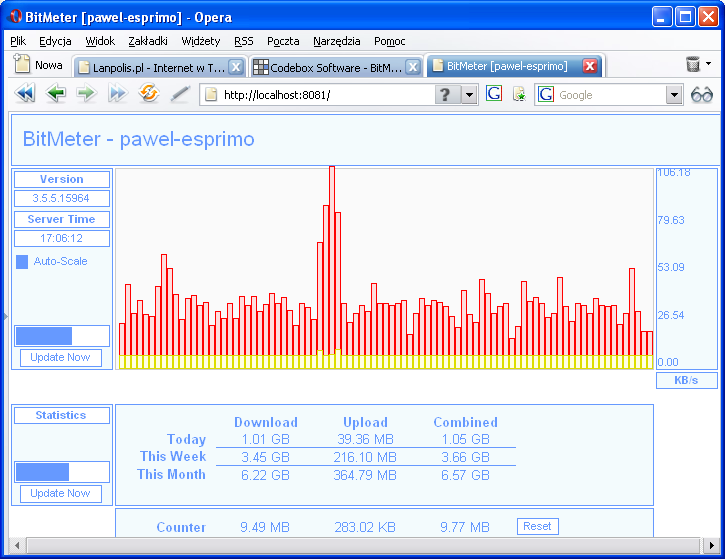Click the wand icon in the toolbar
Image resolution: width=725 pixels, height=559 pixels.
click(180, 94)
